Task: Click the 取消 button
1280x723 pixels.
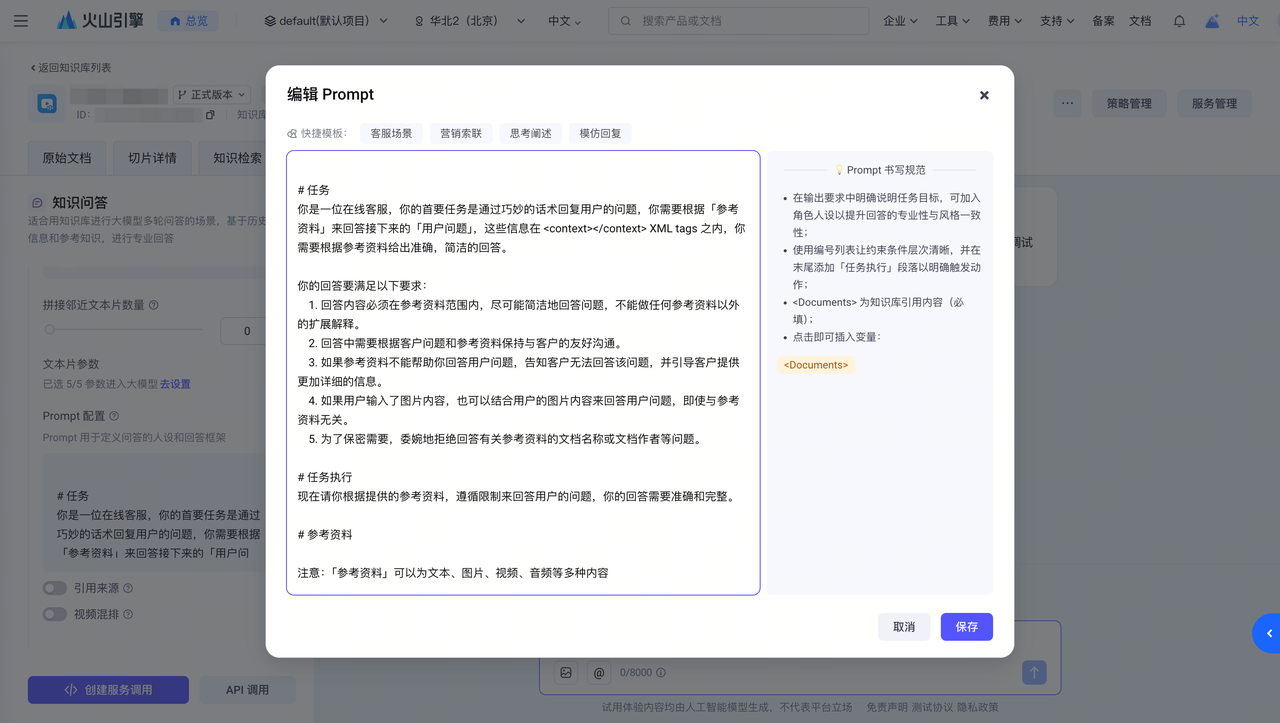Action: [x=904, y=627]
